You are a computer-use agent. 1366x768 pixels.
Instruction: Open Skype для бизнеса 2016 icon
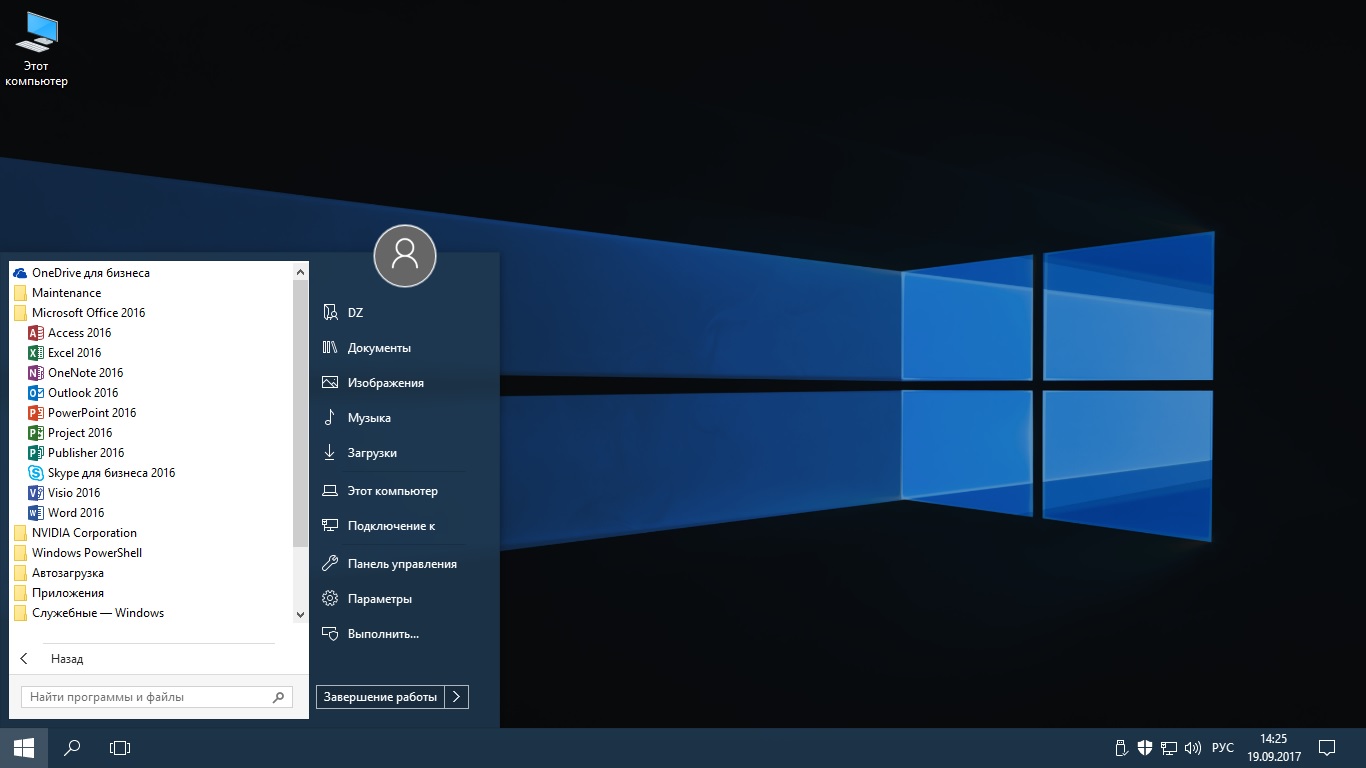36,473
